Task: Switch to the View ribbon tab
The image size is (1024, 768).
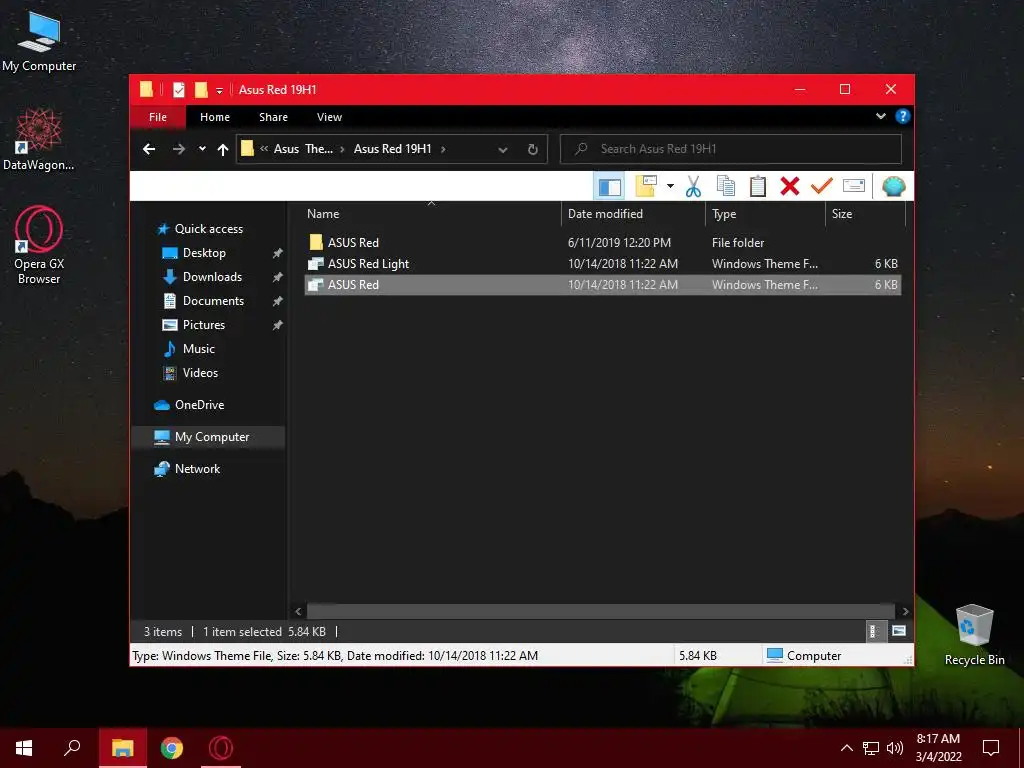Action: [329, 117]
